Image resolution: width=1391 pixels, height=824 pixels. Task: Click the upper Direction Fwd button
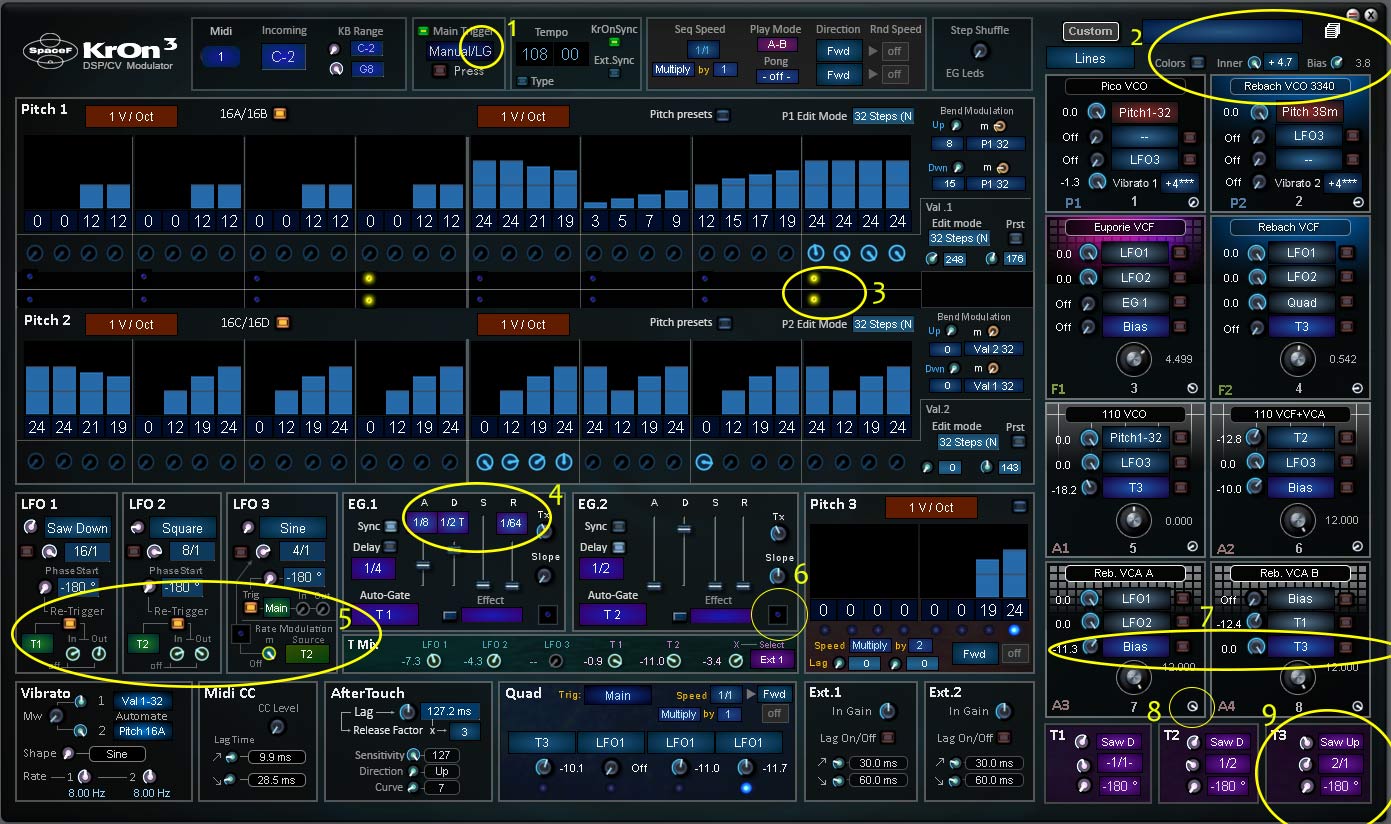click(838, 50)
